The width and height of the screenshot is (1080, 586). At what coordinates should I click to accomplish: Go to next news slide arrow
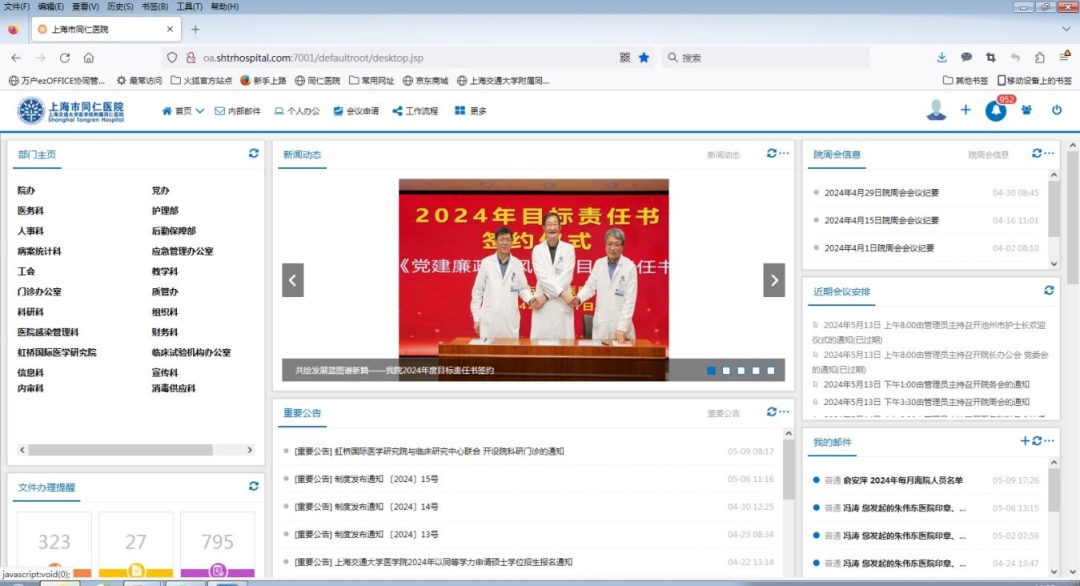tap(774, 280)
